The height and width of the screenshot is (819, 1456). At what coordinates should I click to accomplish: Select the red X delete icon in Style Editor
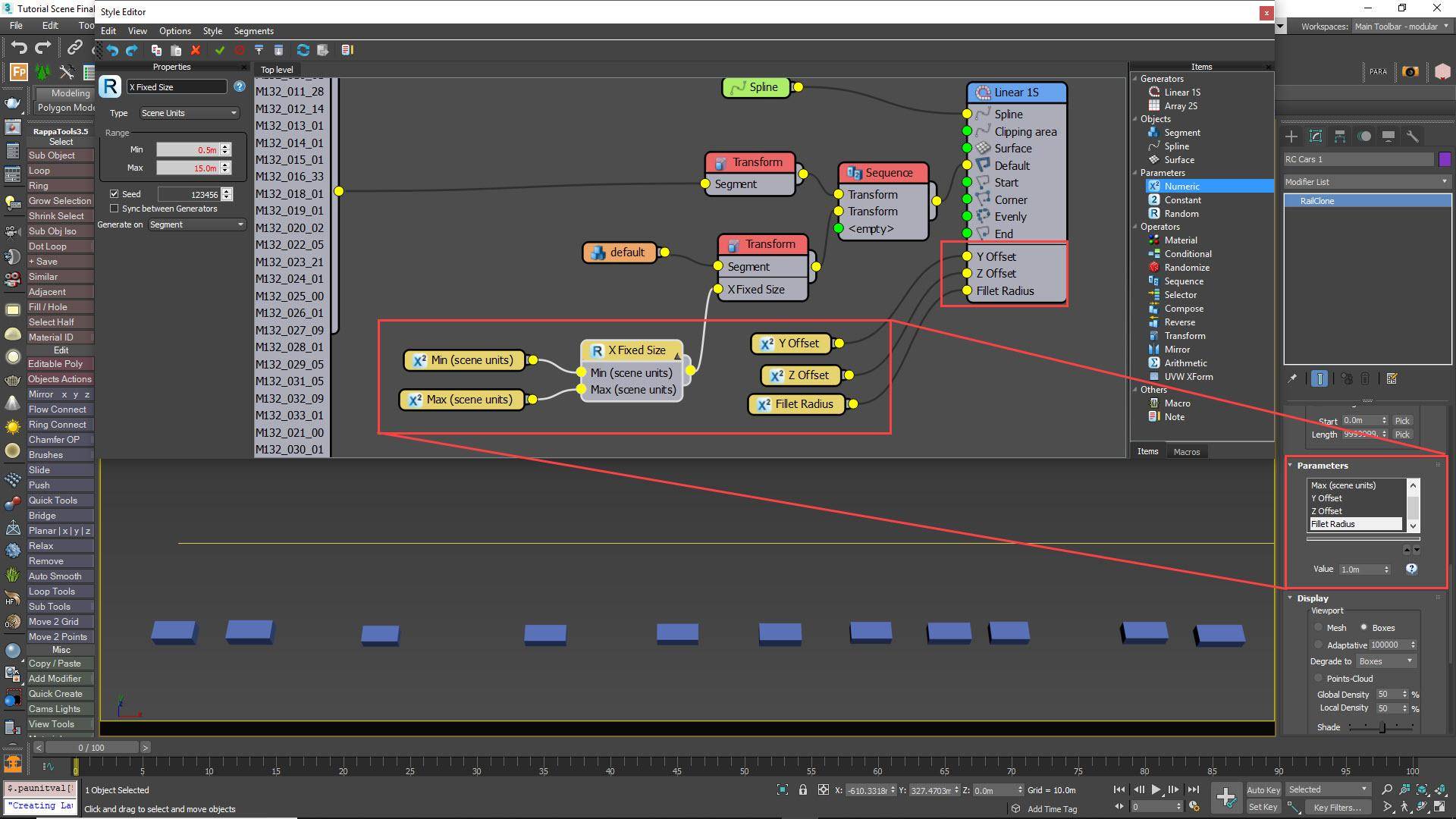196,50
